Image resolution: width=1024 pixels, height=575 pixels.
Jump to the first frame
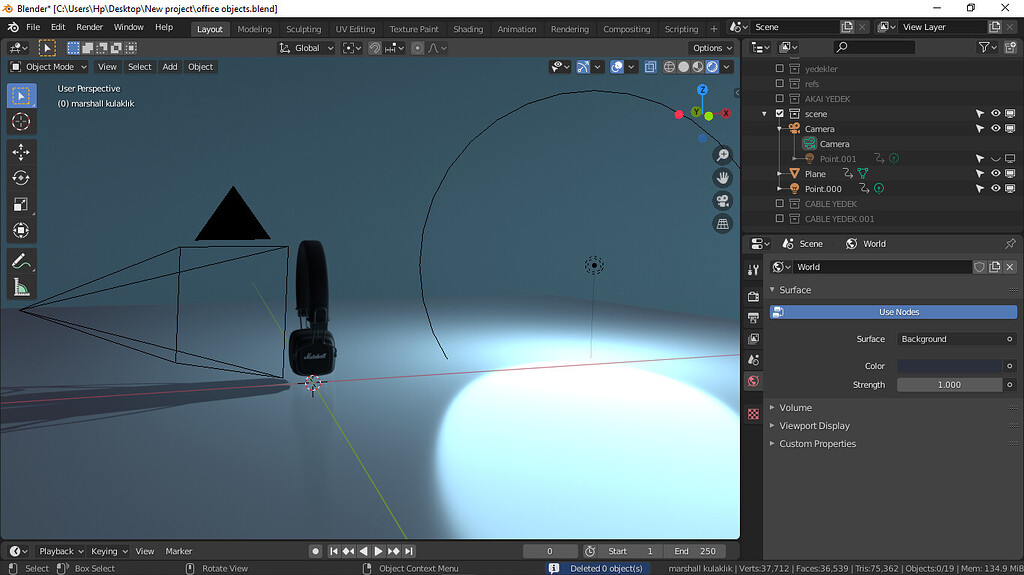[334, 551]
